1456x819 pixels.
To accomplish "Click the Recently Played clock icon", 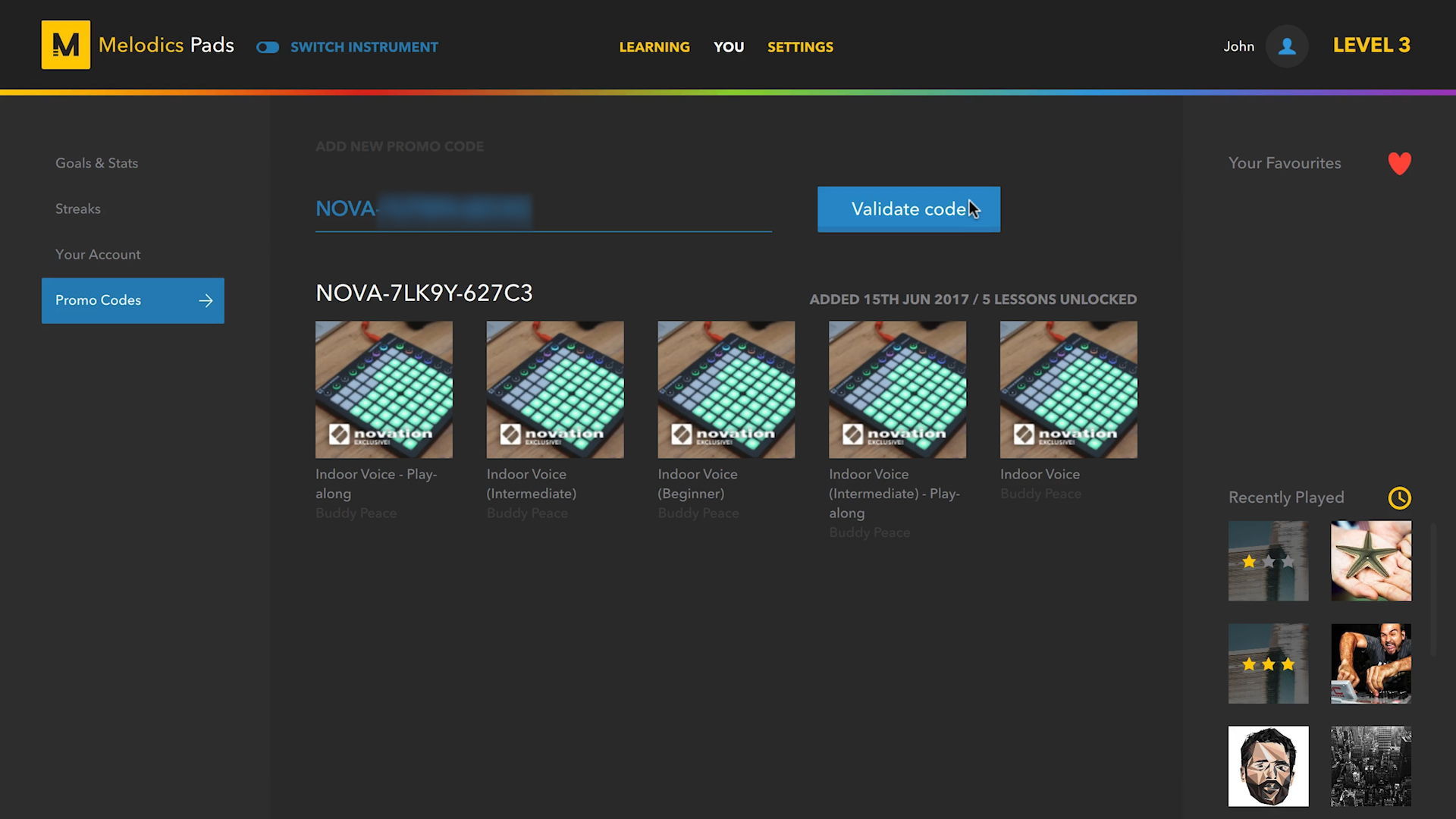I will coord(1399,497).
